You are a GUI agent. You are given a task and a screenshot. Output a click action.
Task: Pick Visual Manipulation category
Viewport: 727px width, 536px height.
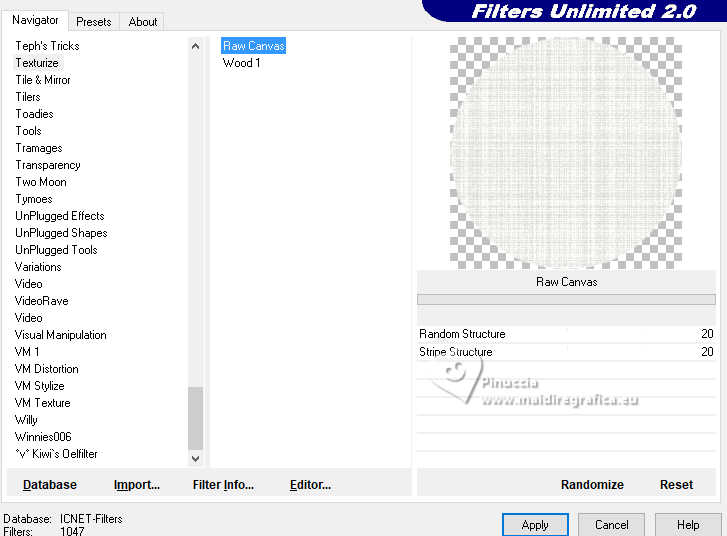(x=60, y=335)
